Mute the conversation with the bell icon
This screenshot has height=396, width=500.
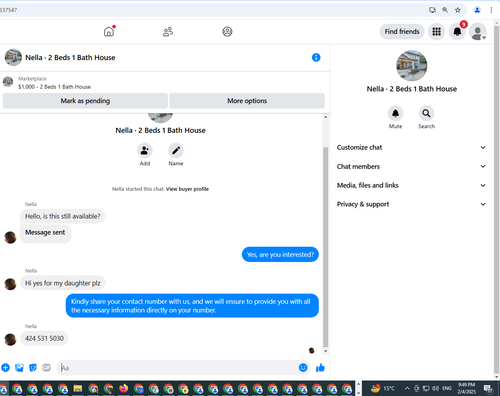click(395, 114)
